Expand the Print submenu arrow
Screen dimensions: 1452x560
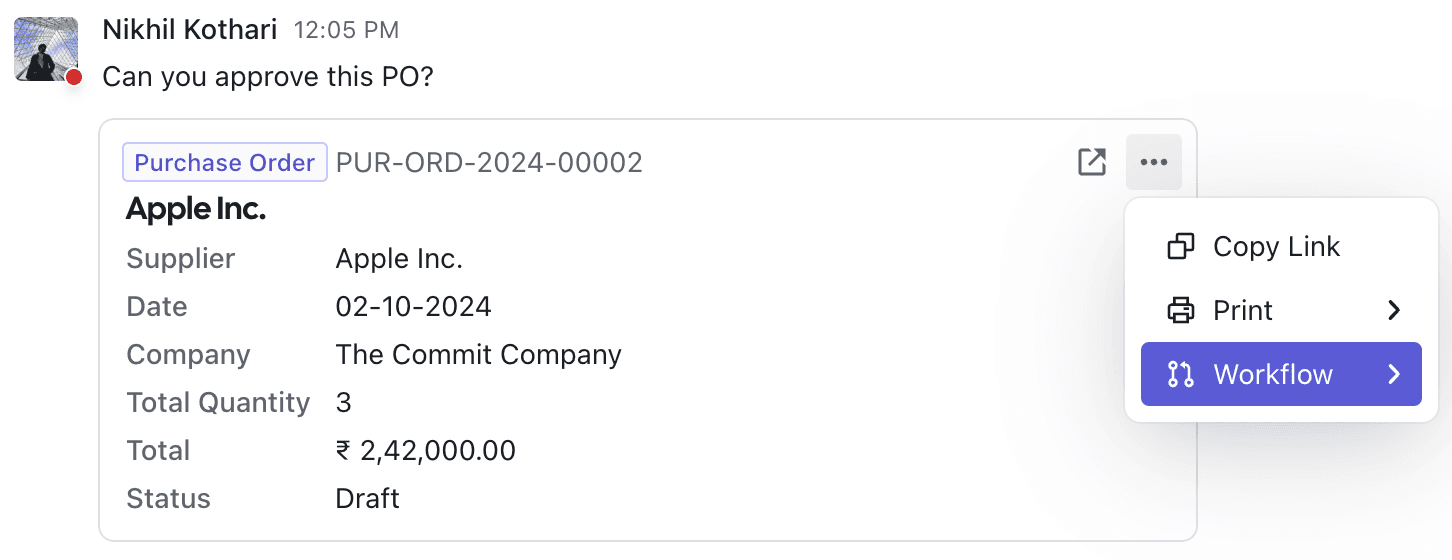[1394, 311]
